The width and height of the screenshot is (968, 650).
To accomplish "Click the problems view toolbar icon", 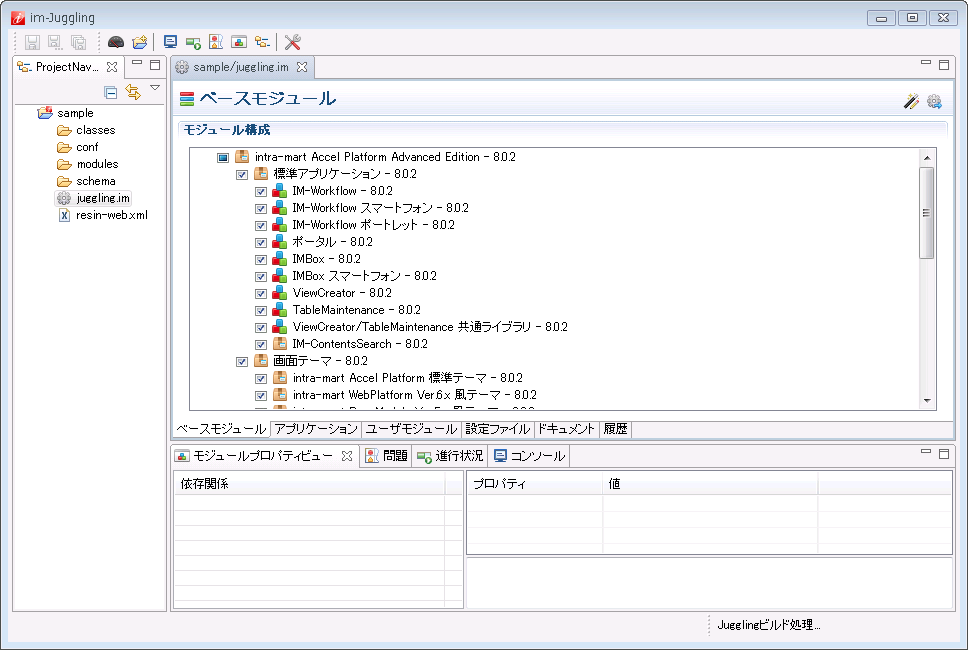I will (x=215, y=42).
